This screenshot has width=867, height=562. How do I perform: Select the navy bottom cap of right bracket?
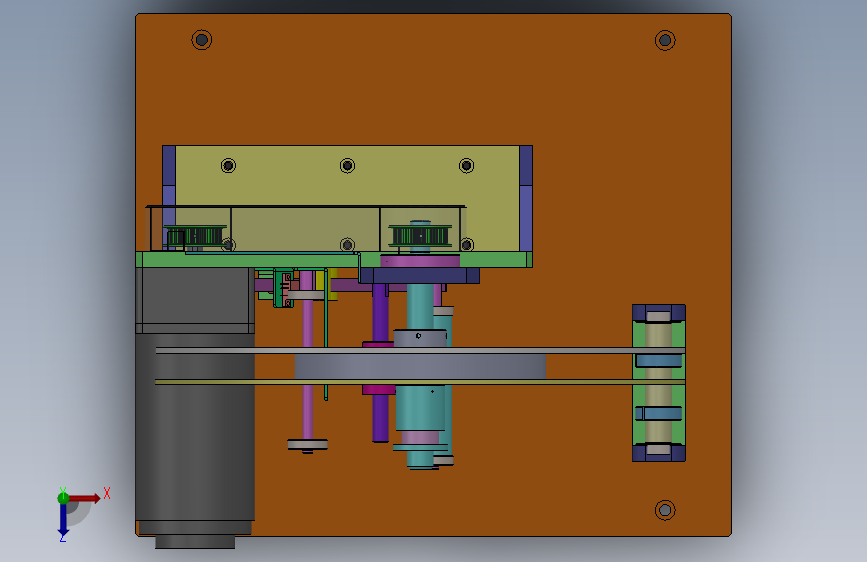tap(659, 452)
